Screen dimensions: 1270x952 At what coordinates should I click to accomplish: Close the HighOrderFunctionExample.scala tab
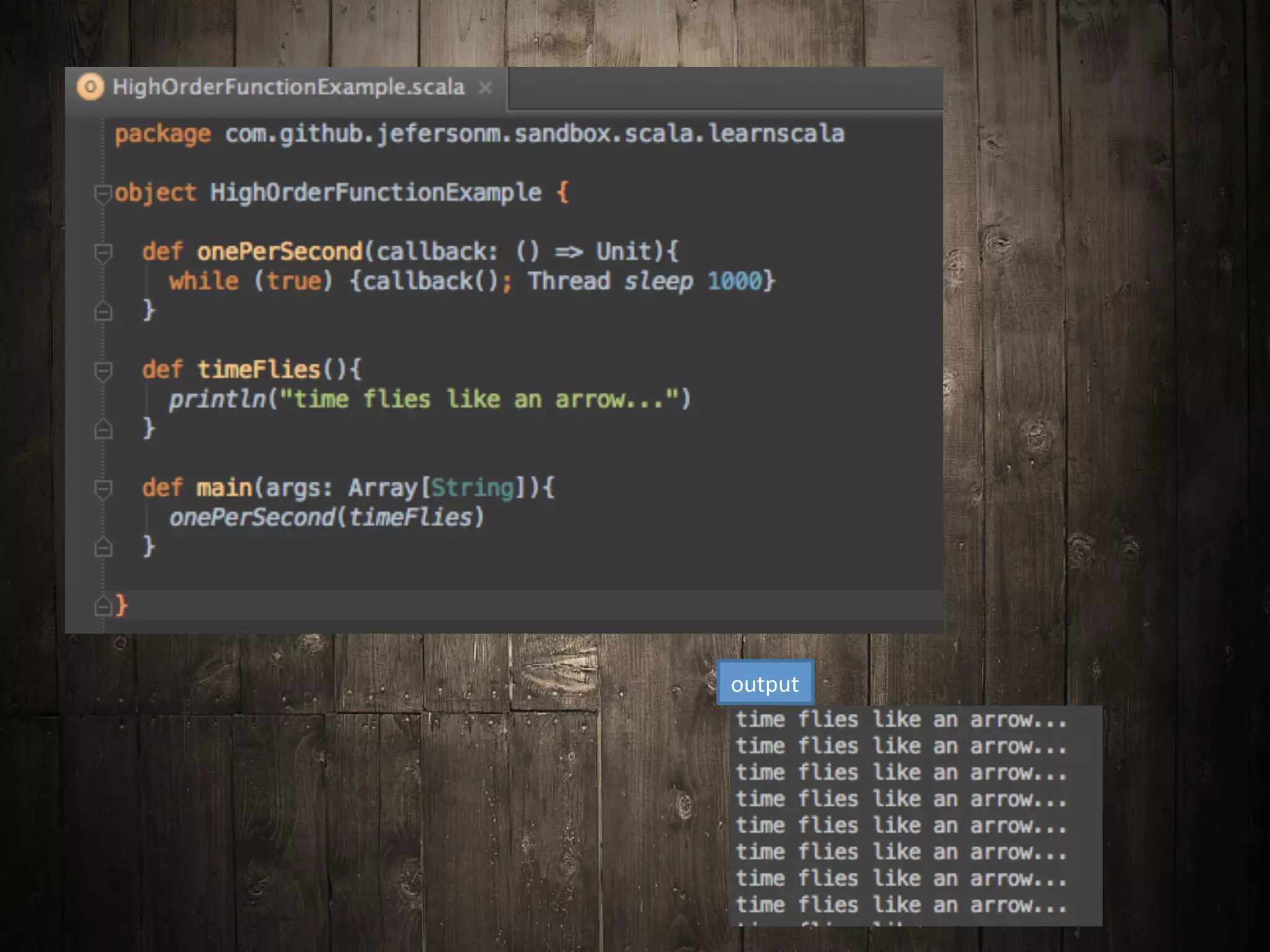coord(486,87)
